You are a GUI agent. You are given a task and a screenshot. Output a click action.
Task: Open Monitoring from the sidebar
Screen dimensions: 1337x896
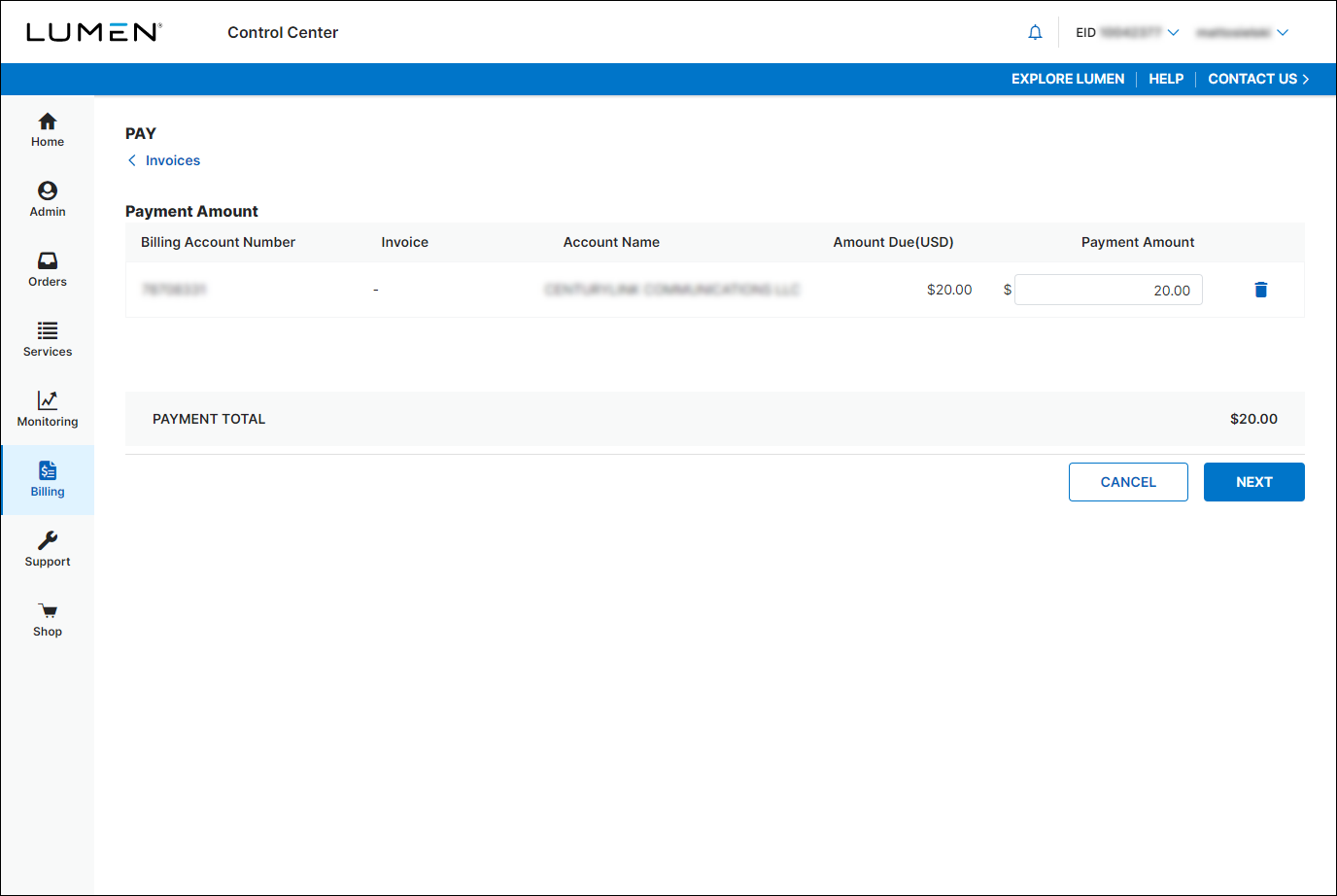(47, 410)
